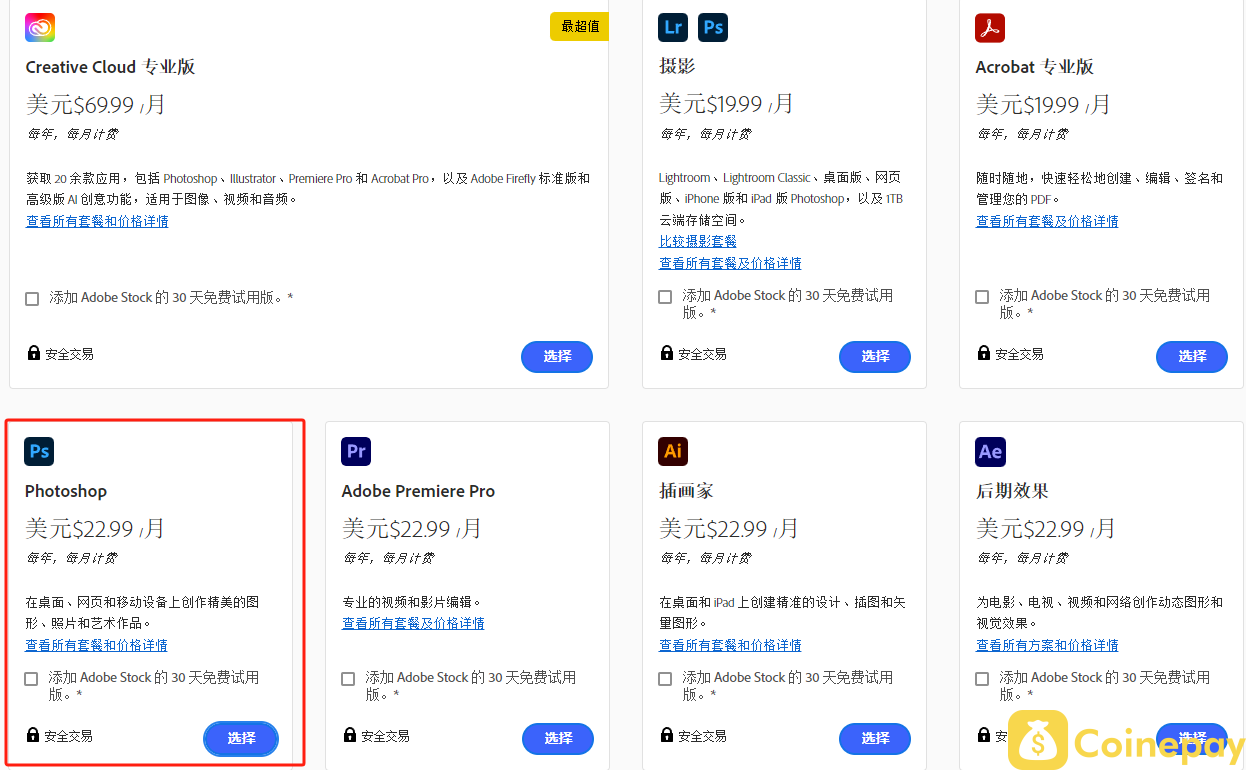Click the Adobe Premiere Pro title

[418, 491]
